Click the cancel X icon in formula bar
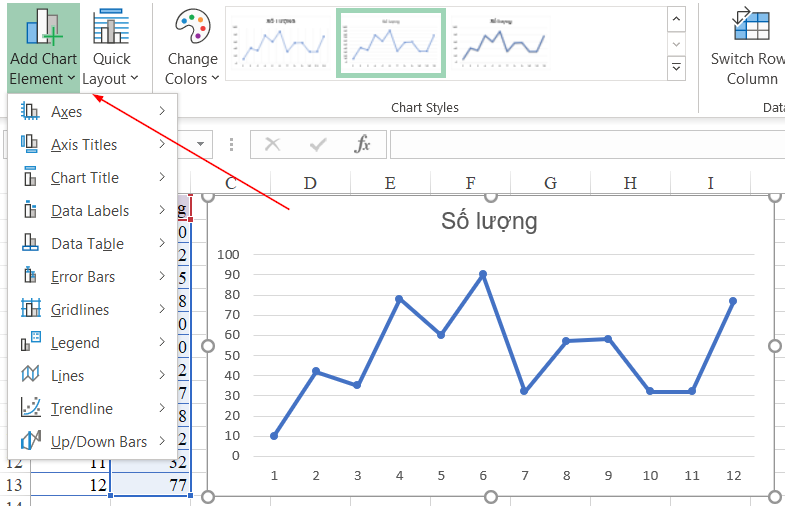Screen dimensions: 785x506 tap(272, 145)
